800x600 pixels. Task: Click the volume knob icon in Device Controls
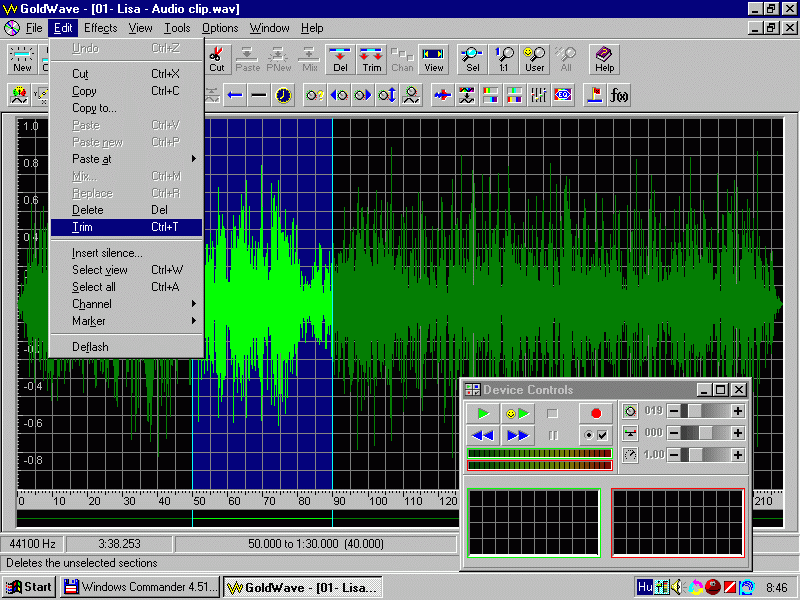[x=630, y=411]
